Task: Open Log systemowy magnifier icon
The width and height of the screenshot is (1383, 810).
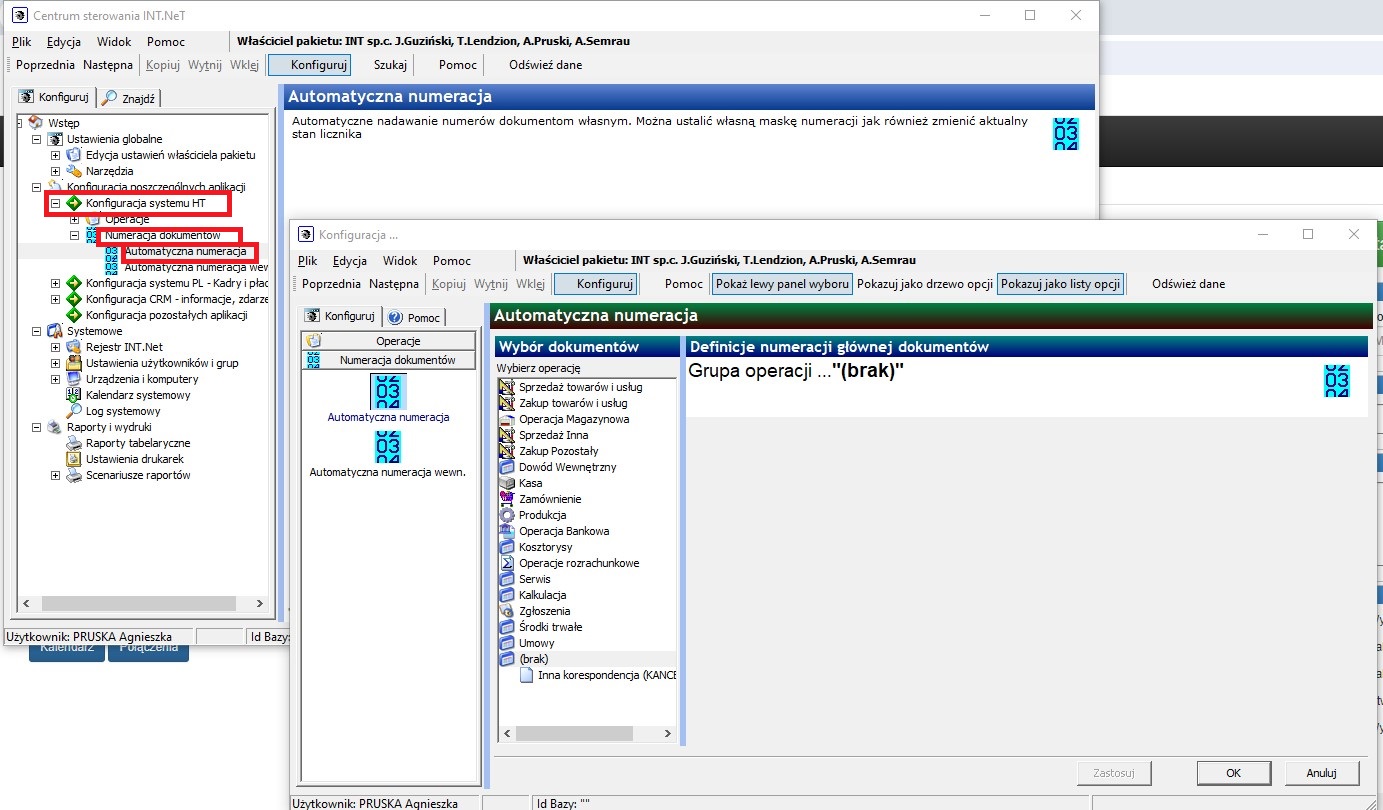Action: click(x=74, y=411)
